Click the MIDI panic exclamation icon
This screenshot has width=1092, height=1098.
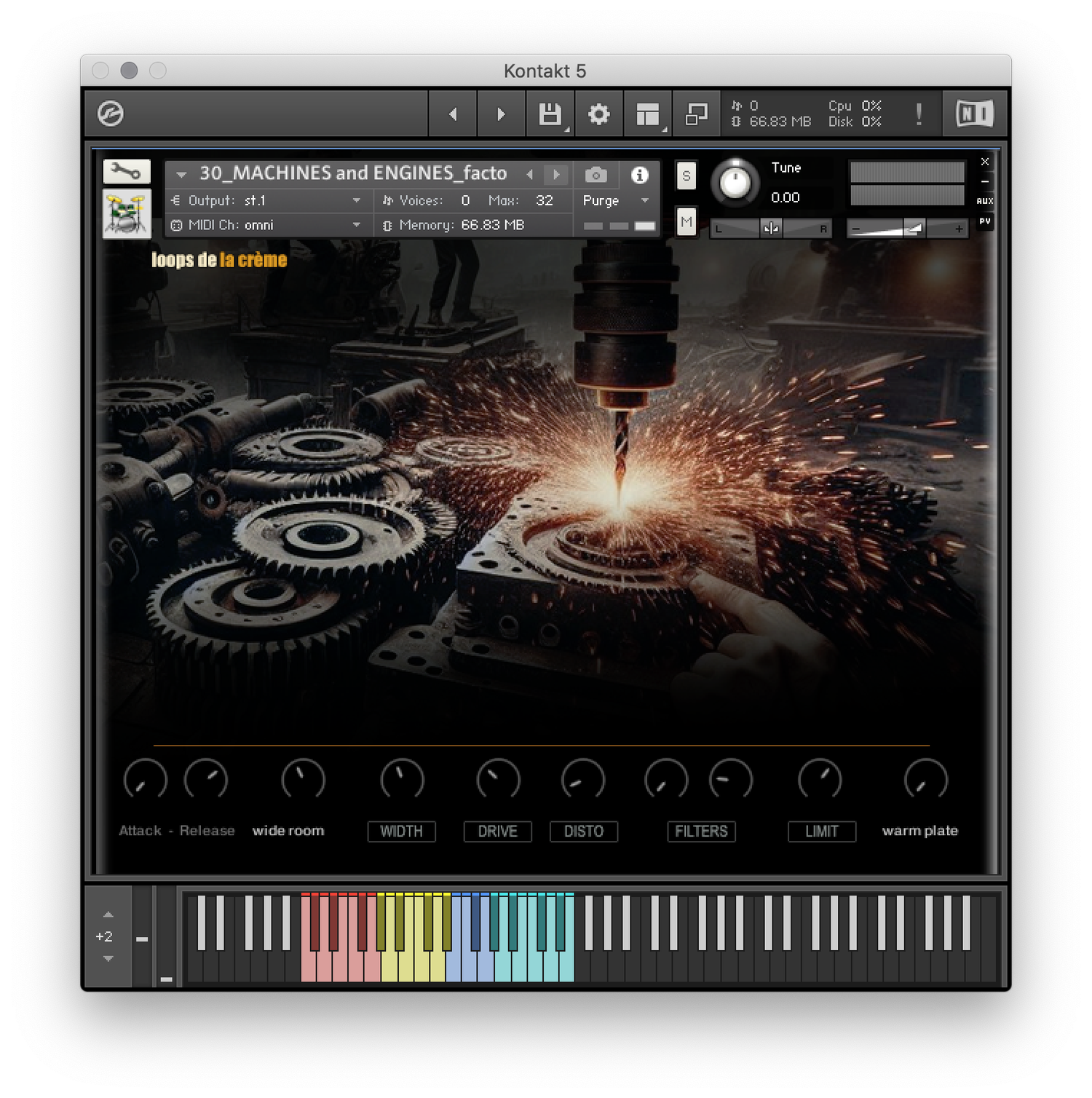(x=919, y=114)
